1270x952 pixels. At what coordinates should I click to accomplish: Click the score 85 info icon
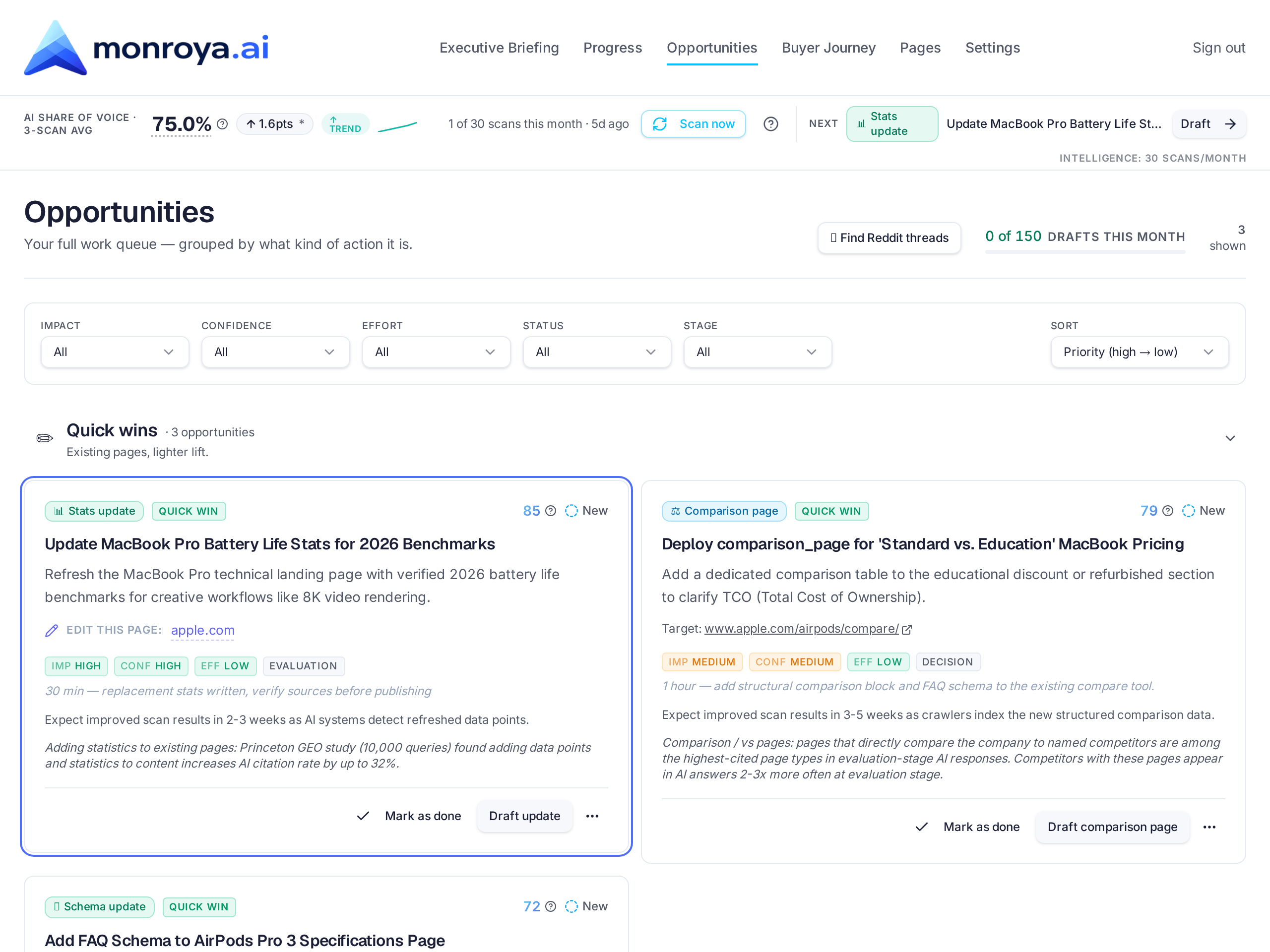pos(551,511)
